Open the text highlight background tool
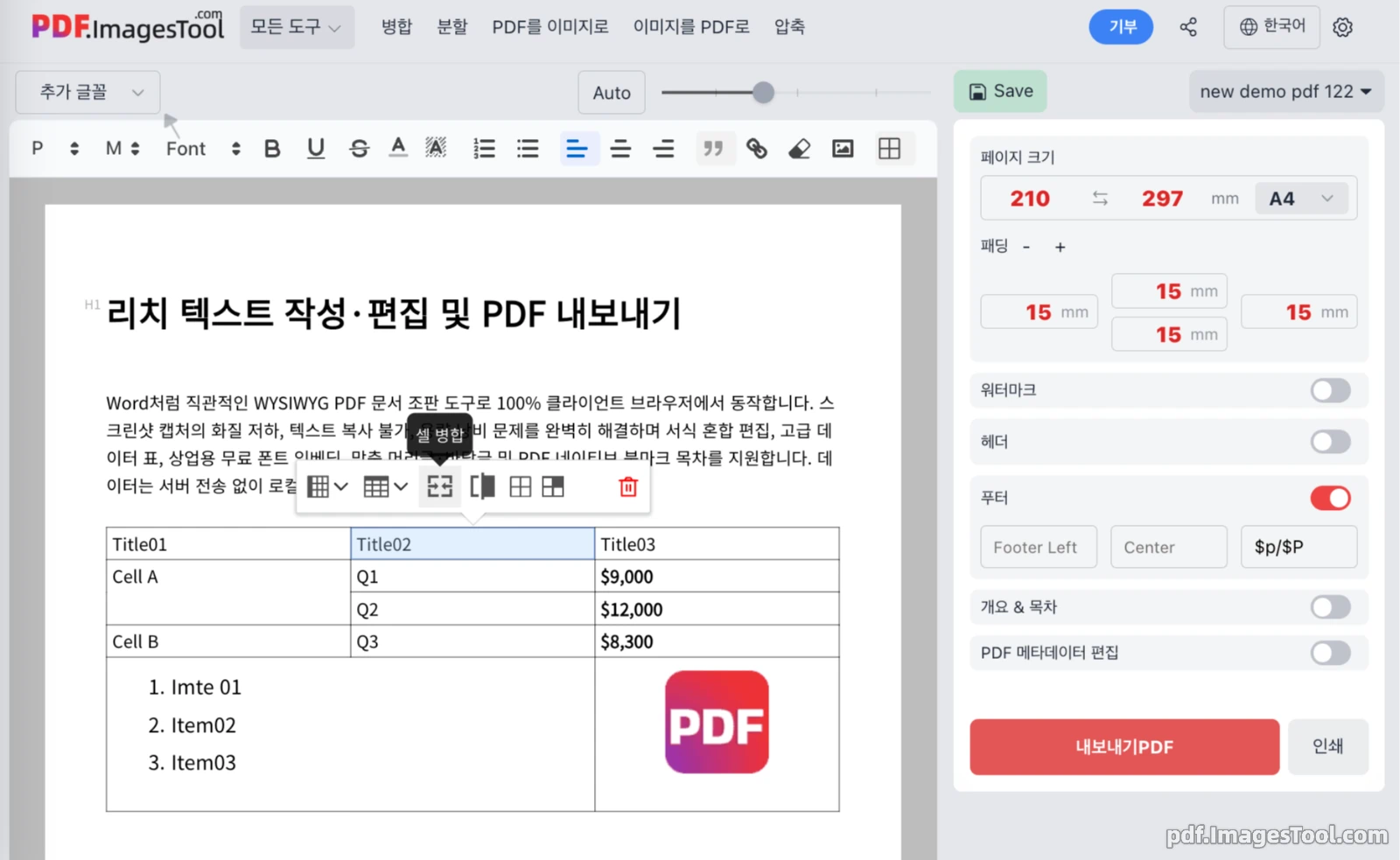1400x860 pixels. pos(436,148)
